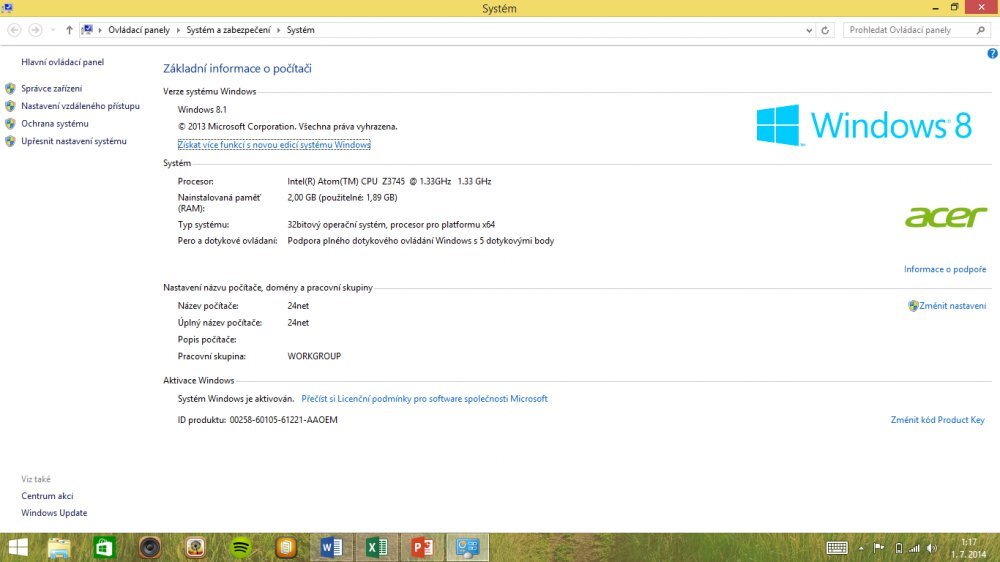Open PowerPoint from the taskbar
Viewport: 1000px width, 562px height.
click(x=422, y=547)
